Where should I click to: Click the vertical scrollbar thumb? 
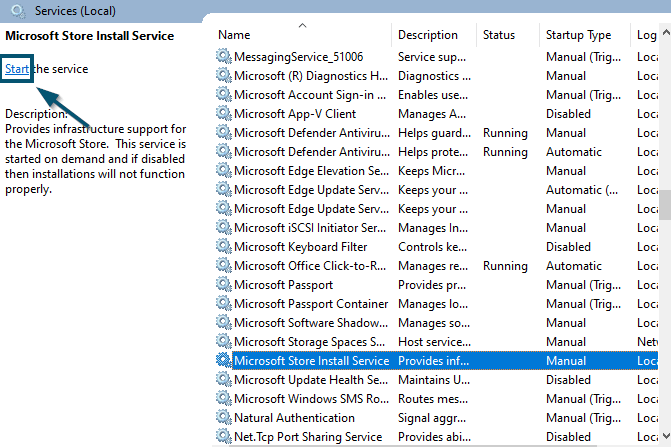click(x=665, y=205)
